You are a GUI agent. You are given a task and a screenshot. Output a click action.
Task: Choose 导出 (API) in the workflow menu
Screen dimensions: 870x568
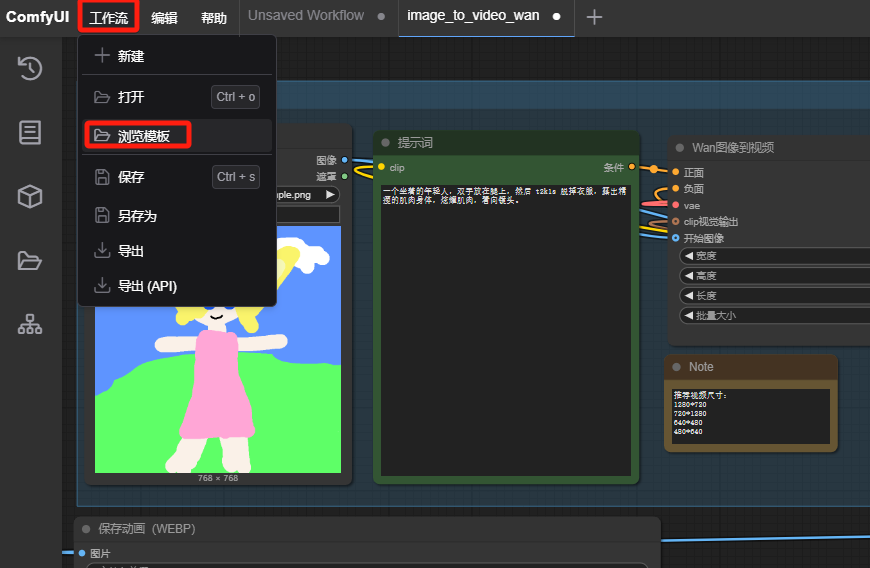[x=177, y=286]
